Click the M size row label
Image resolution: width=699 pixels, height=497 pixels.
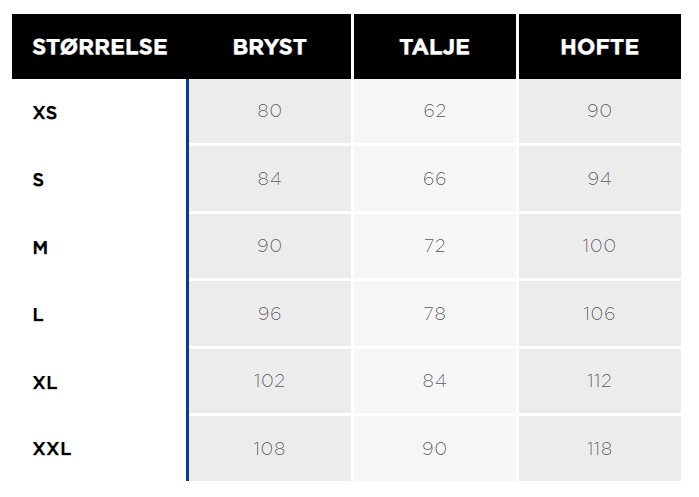40,247
